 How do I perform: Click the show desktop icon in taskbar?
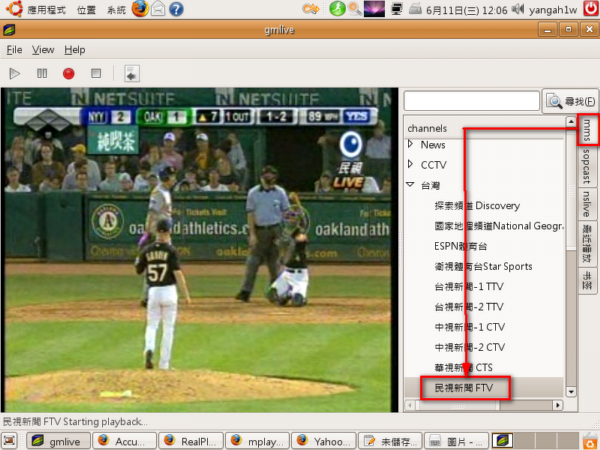(10, 441)
